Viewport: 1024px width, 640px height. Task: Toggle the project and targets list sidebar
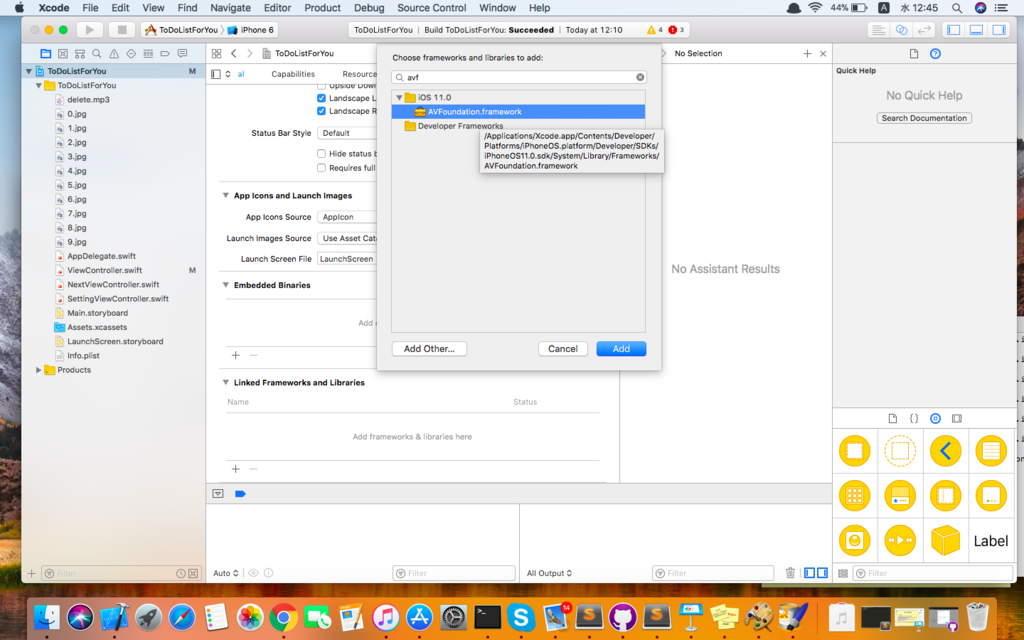click(216, 74)
